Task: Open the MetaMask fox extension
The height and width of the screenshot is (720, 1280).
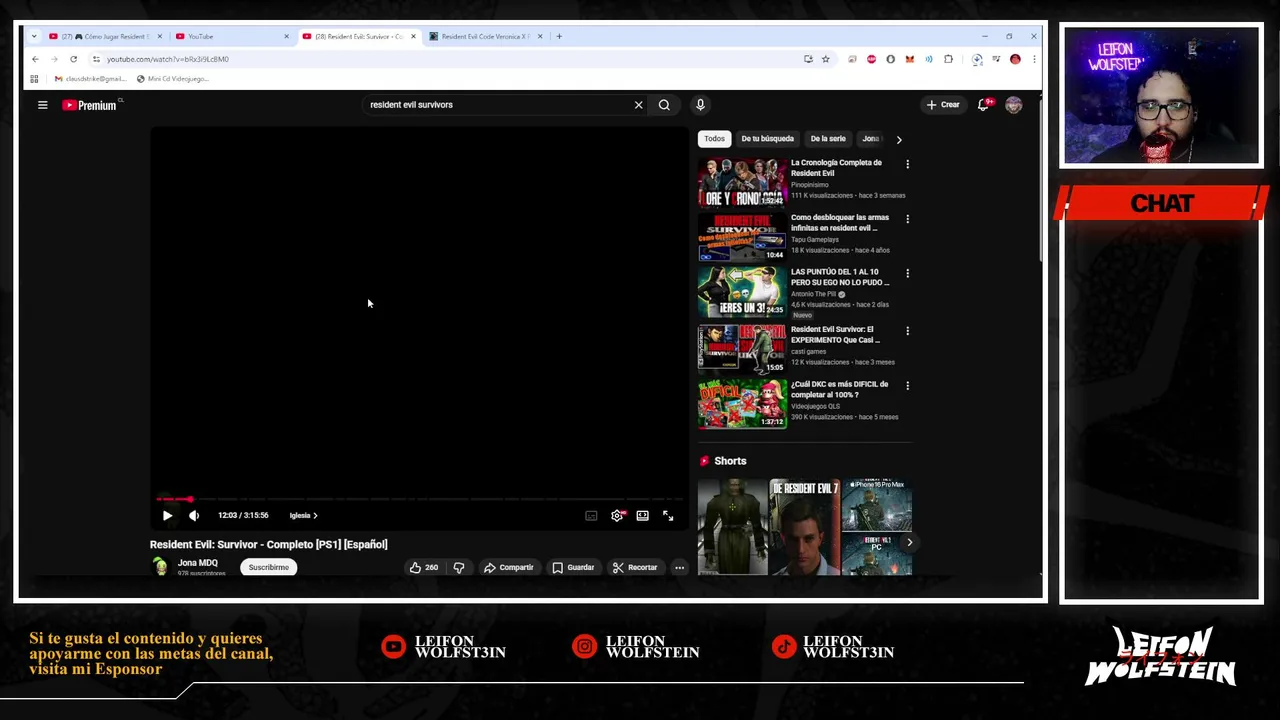Action: point(909,59)
